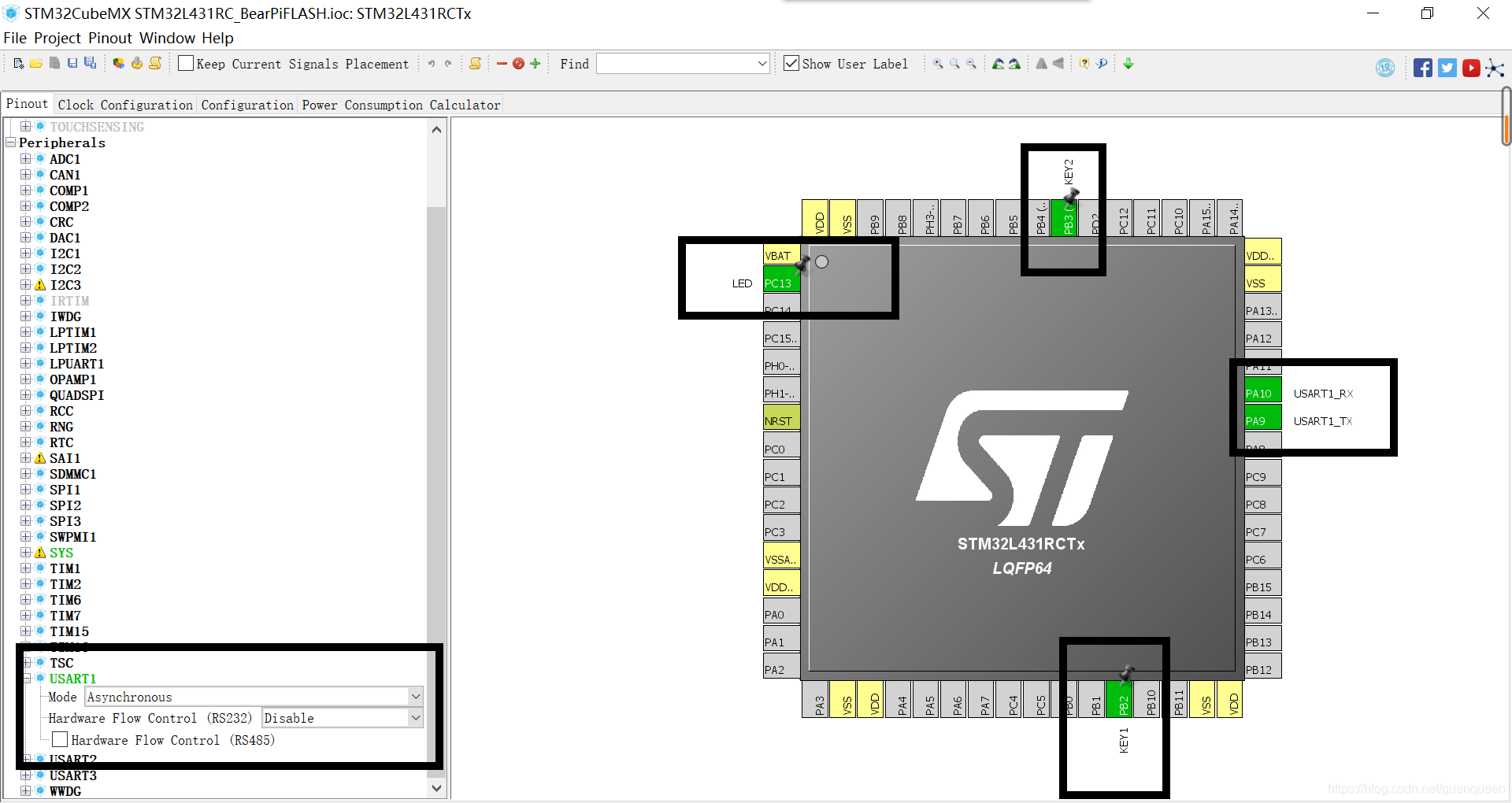The image size is (1512, 803).
Task: Click the Undo arrow in toolbar
Action: point(431,64)
